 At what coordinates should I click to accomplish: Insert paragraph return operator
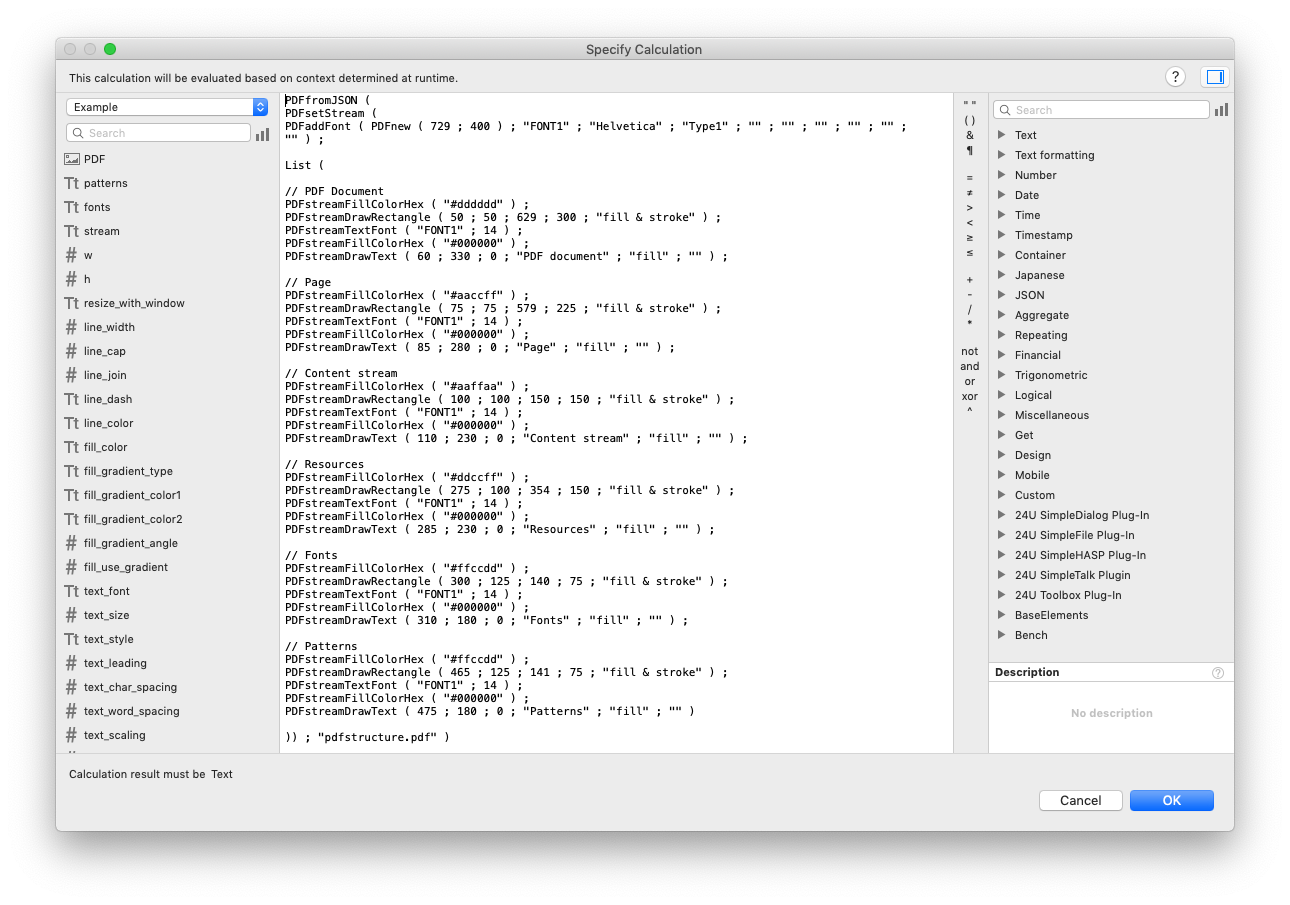(x=970, y=151)
